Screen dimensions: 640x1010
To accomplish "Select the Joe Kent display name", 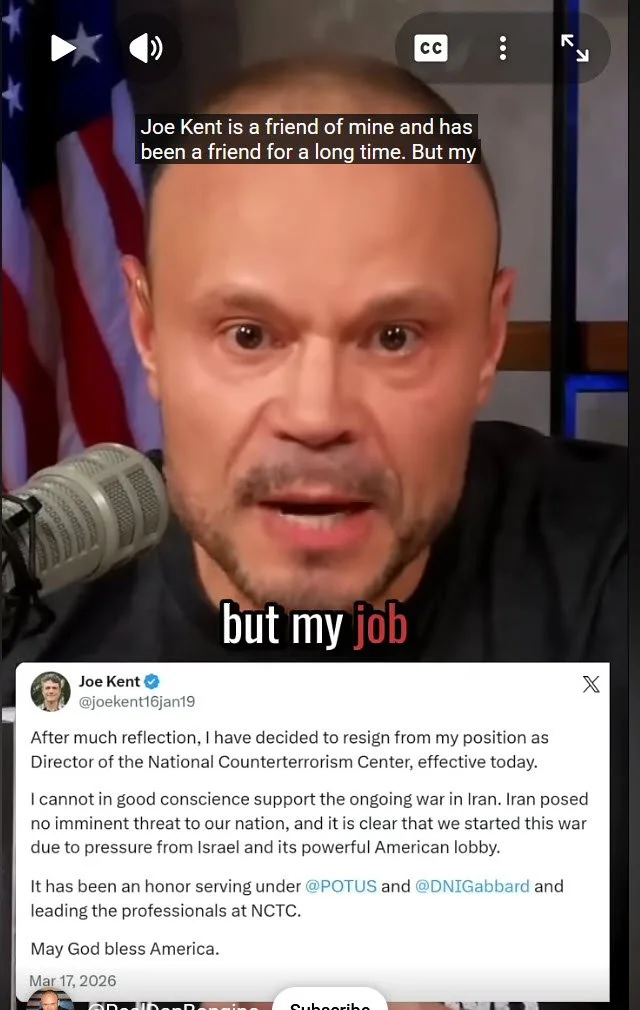I will click(109, 681).
